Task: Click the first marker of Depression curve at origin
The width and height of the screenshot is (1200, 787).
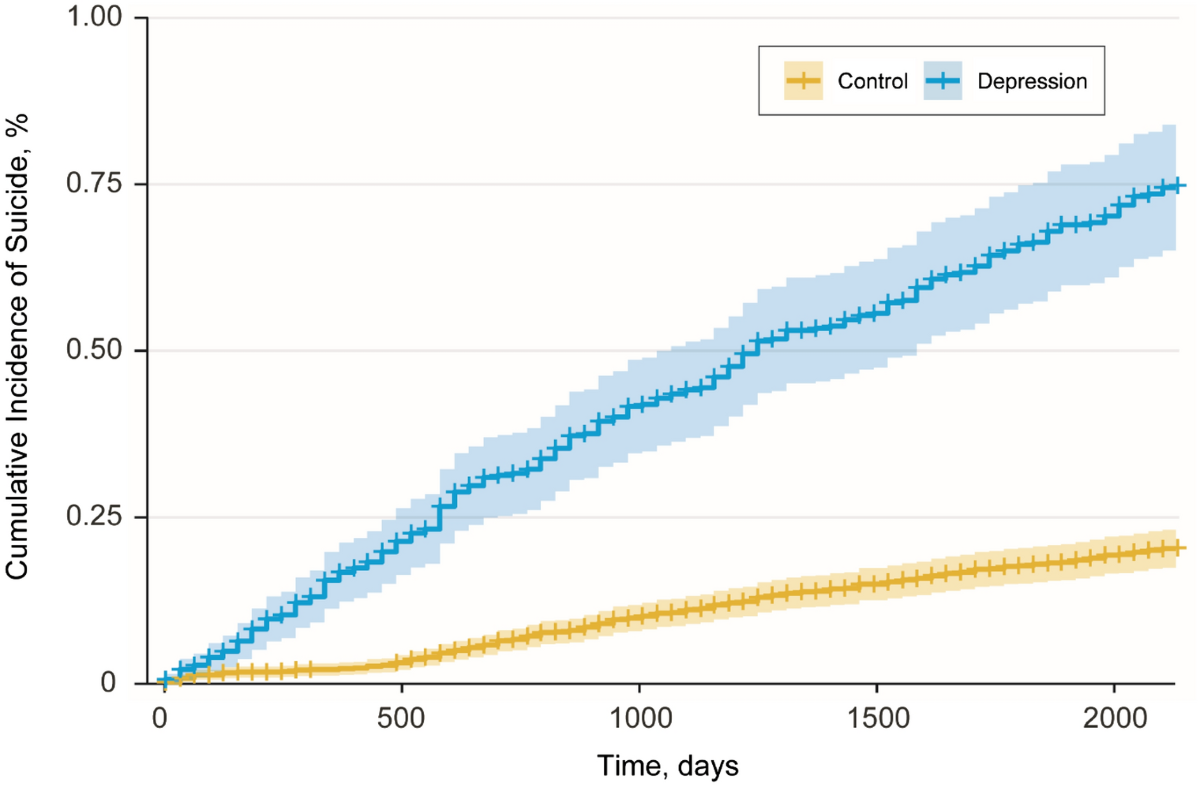Action: coord(164,681)
